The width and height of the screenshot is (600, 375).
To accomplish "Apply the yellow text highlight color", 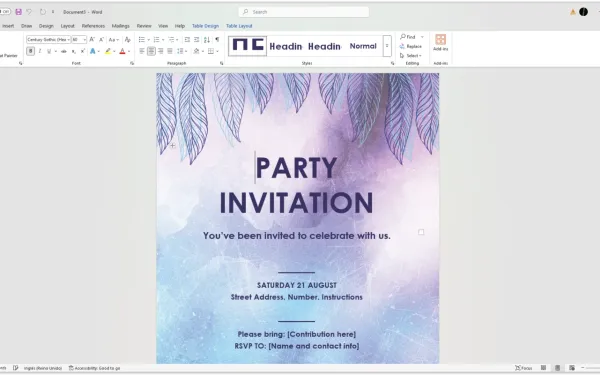I will click(x=108, y=51).
